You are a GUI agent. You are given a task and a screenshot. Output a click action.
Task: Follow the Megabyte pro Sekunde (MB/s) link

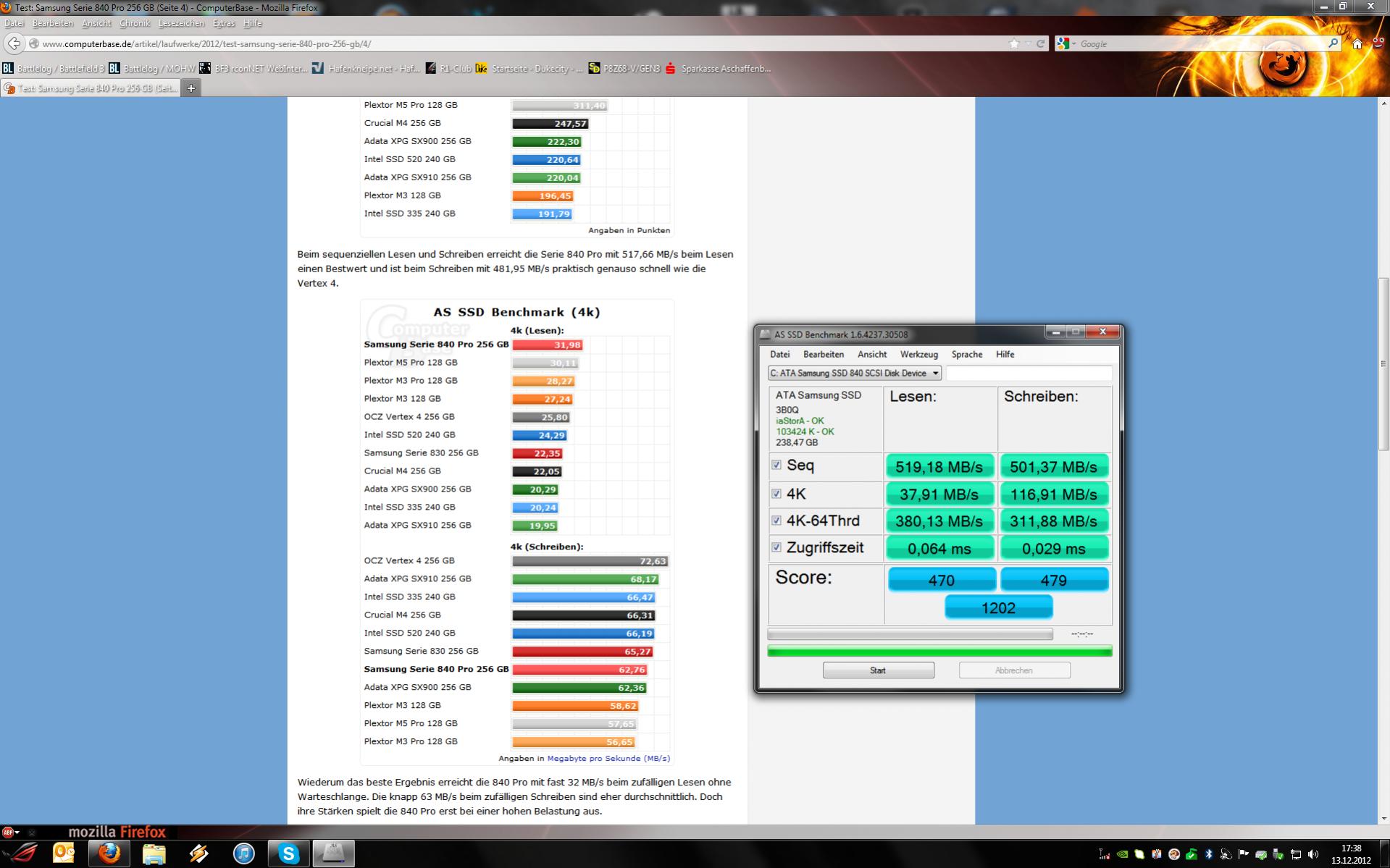[608, 759]
